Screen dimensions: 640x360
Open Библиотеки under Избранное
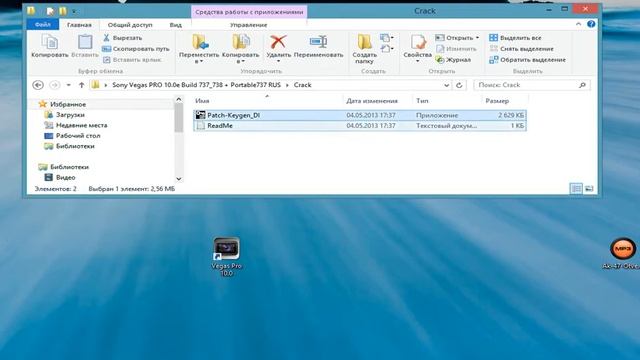tap(75, 146)
